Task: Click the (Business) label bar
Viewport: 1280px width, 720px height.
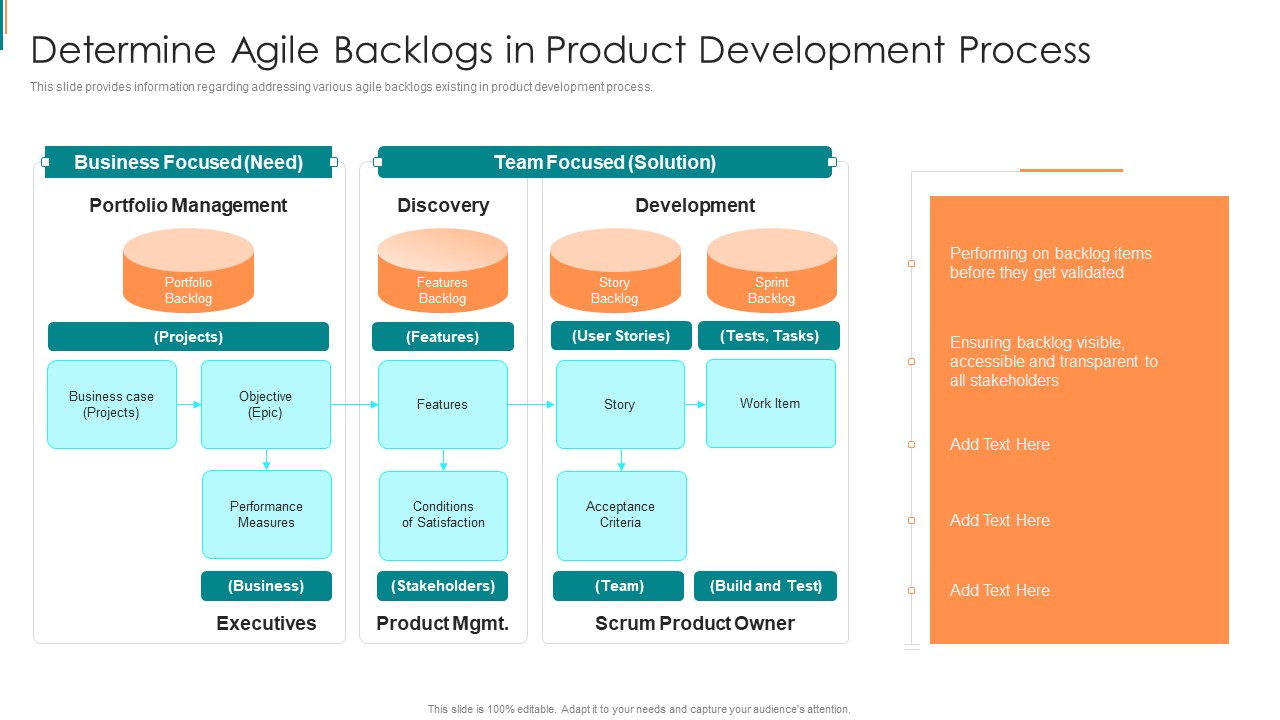Action: [x=266, y=586]
